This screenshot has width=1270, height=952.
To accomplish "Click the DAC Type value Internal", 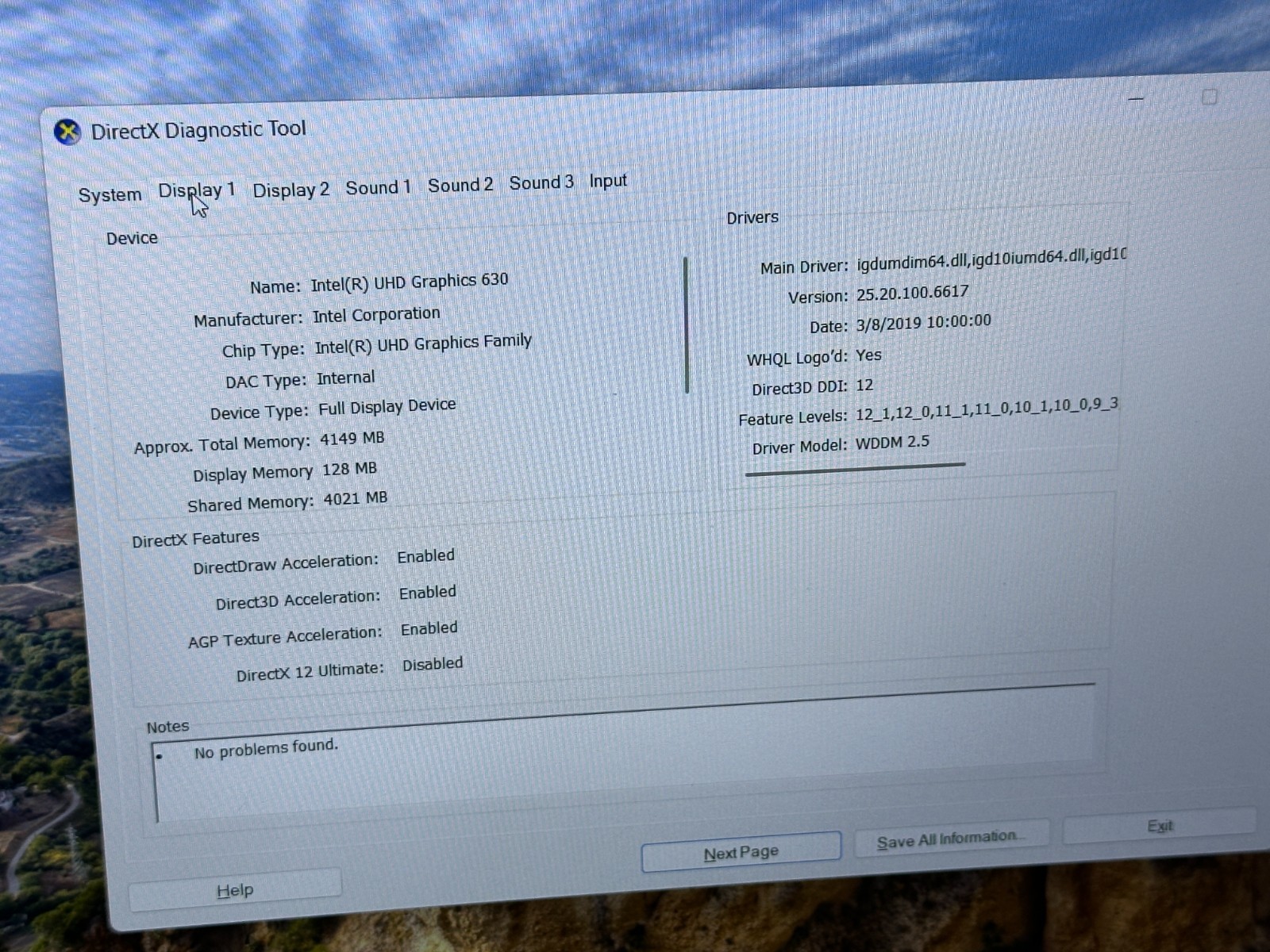I will click(346, 378).
